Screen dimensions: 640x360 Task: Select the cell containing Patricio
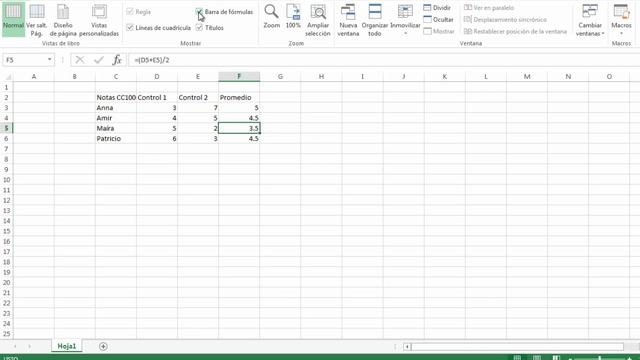pyautogui.click(x=116, y=139)
